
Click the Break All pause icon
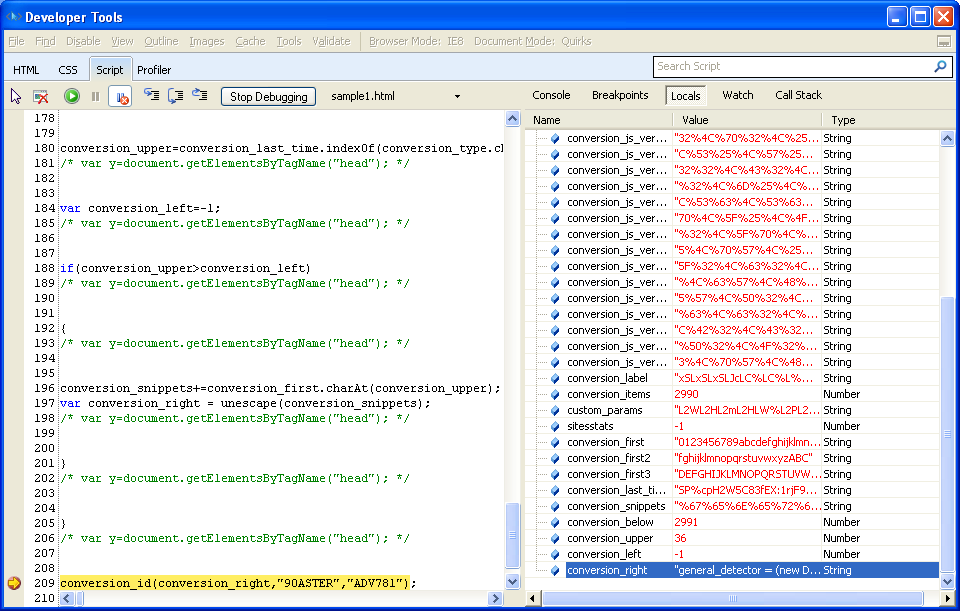(x=95, y=96)
